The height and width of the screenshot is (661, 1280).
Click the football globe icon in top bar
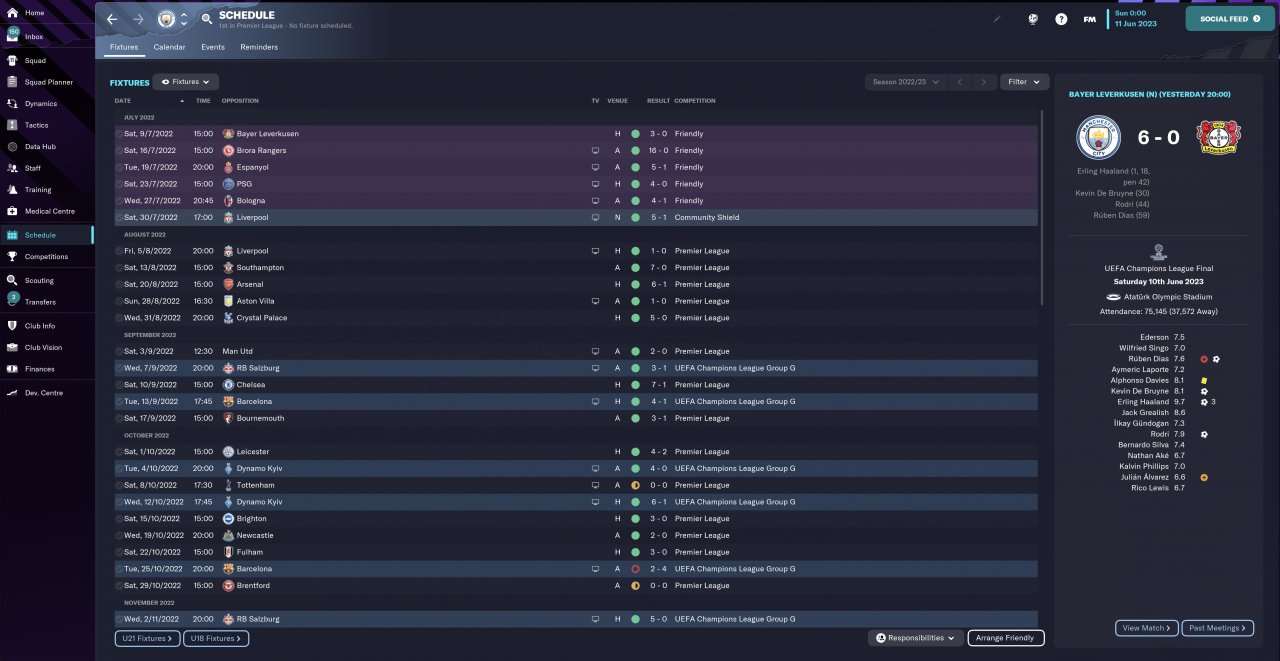pos(1033,19)
